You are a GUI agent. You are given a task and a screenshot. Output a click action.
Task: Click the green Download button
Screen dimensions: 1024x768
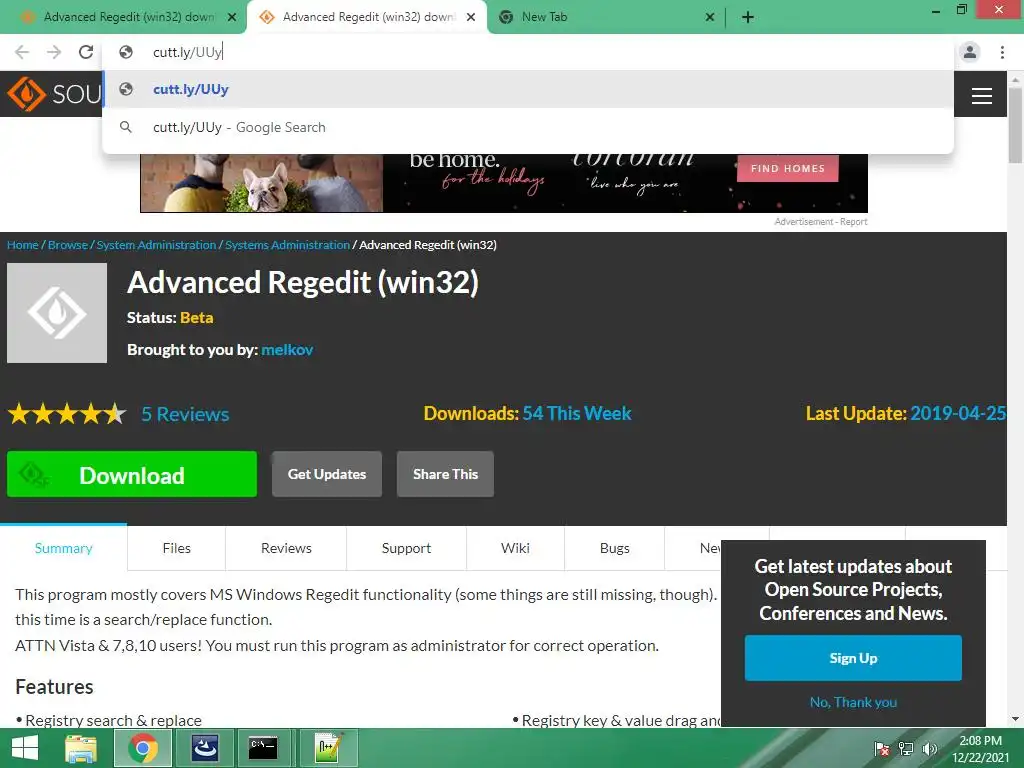[132, 474]
